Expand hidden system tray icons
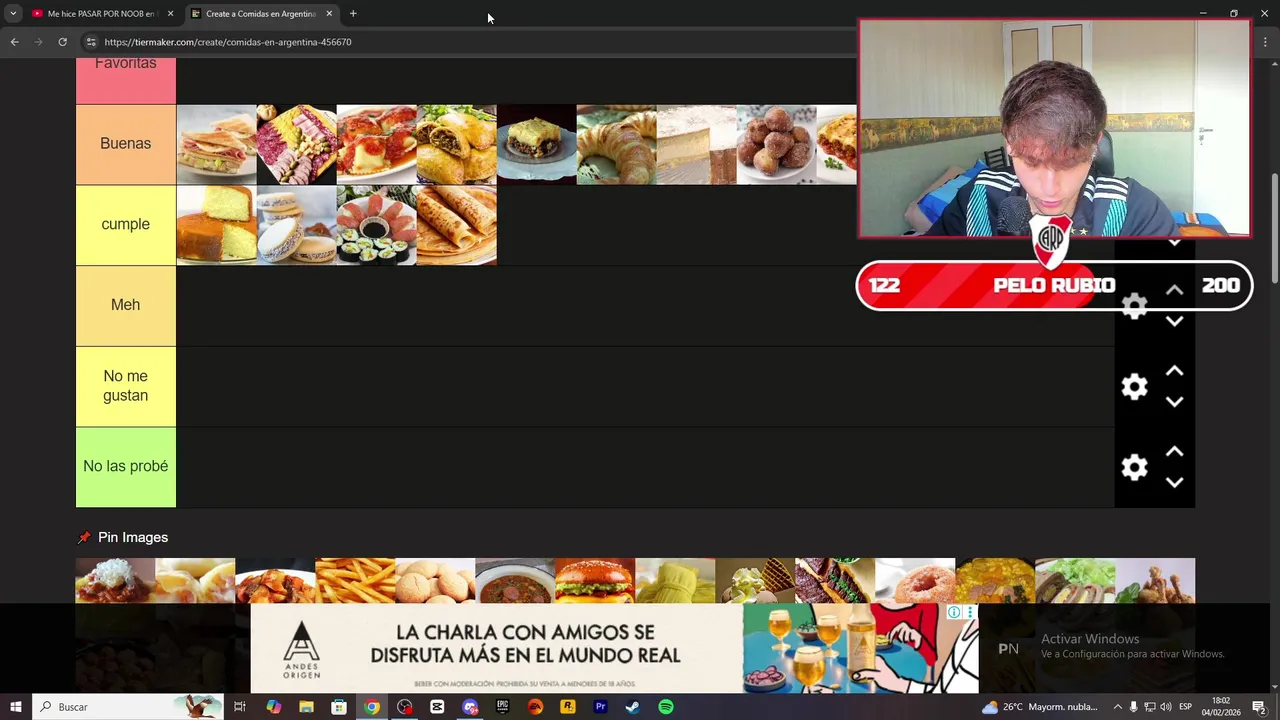Screen dimensions: 1280x720 click(1118, 707)
